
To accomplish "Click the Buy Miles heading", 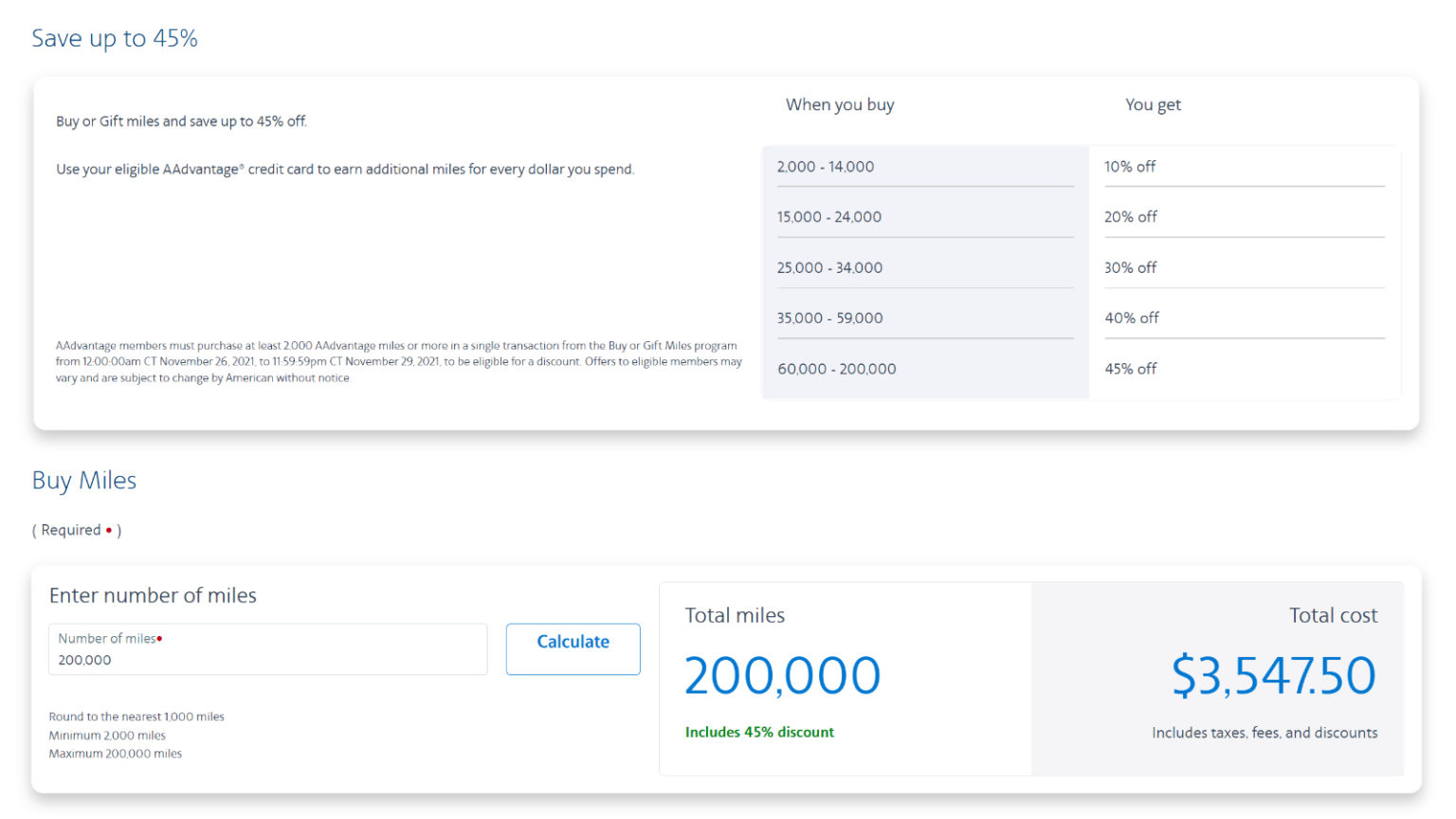I will 84,480.
